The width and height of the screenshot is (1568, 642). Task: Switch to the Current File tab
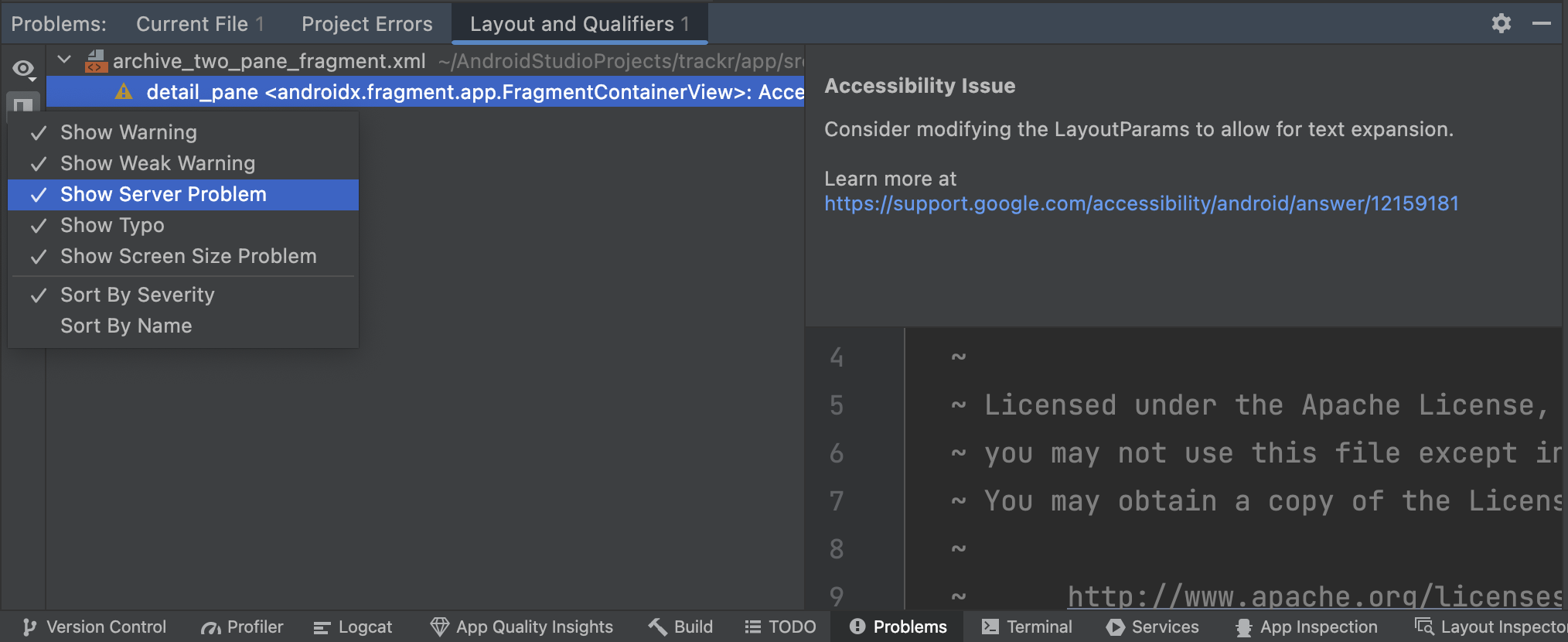click(199, 24)
